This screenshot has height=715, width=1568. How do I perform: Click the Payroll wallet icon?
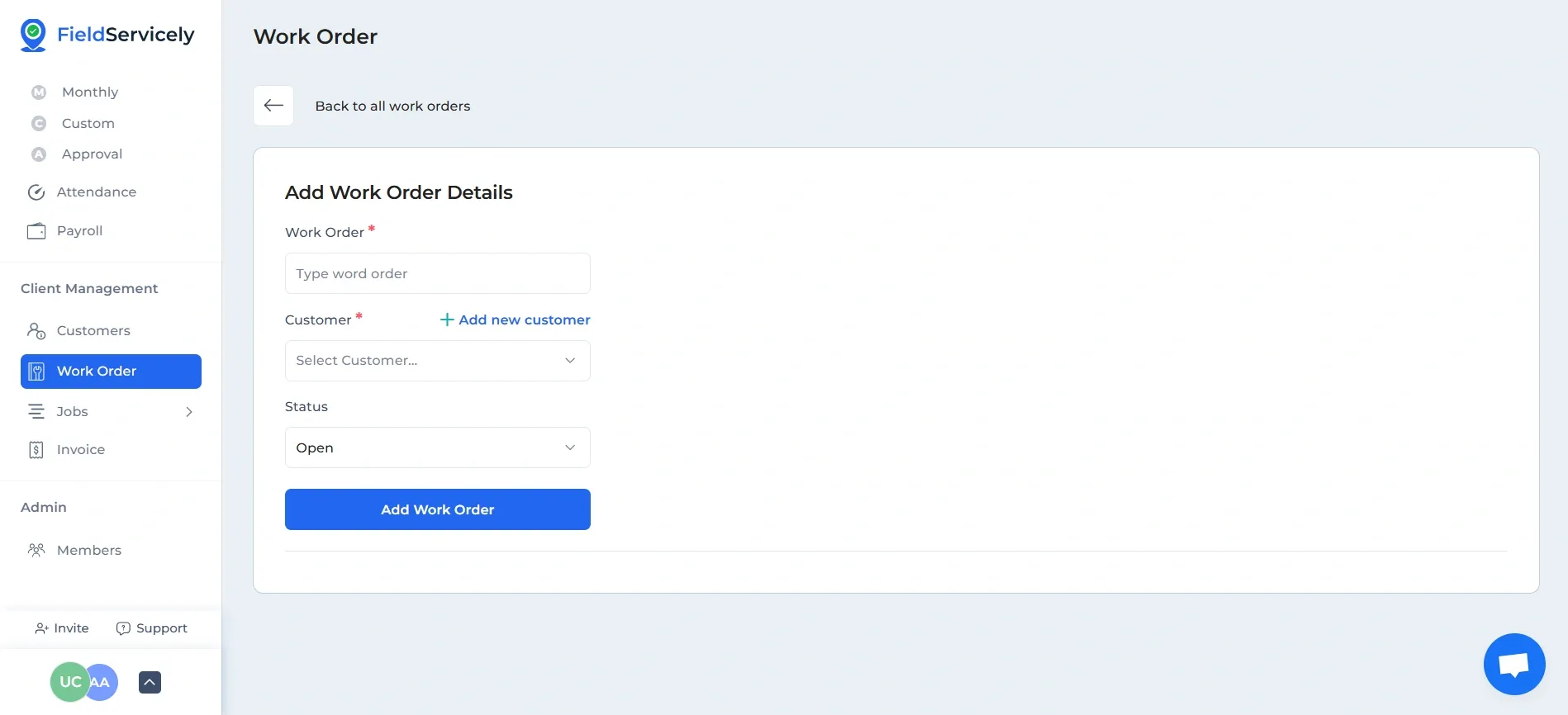point(36,231)
